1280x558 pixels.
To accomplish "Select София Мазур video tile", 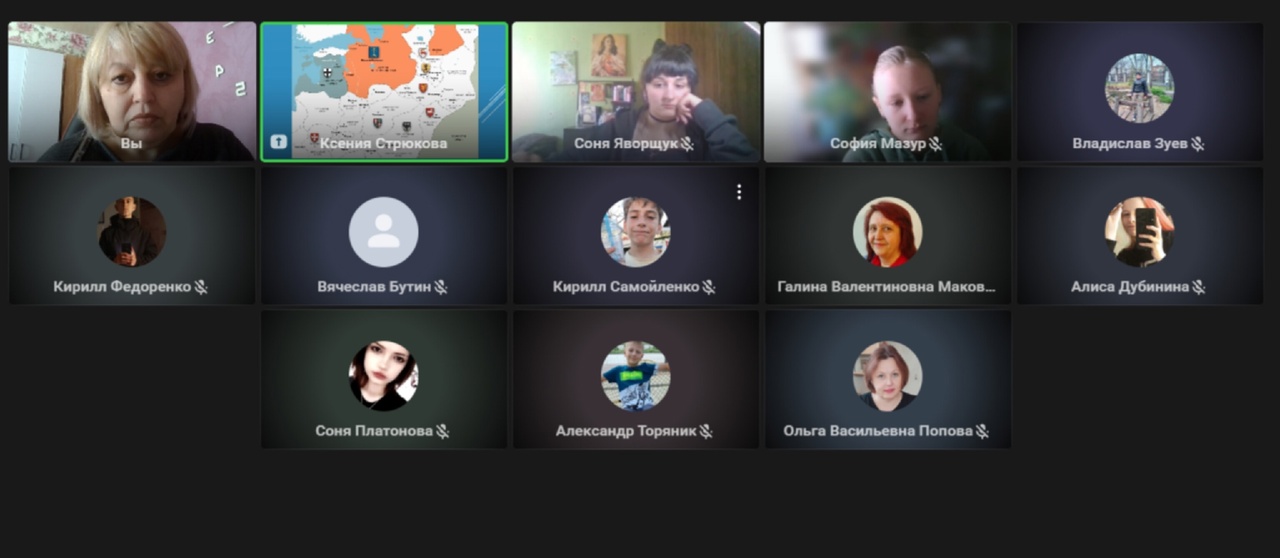I will 888,92.
